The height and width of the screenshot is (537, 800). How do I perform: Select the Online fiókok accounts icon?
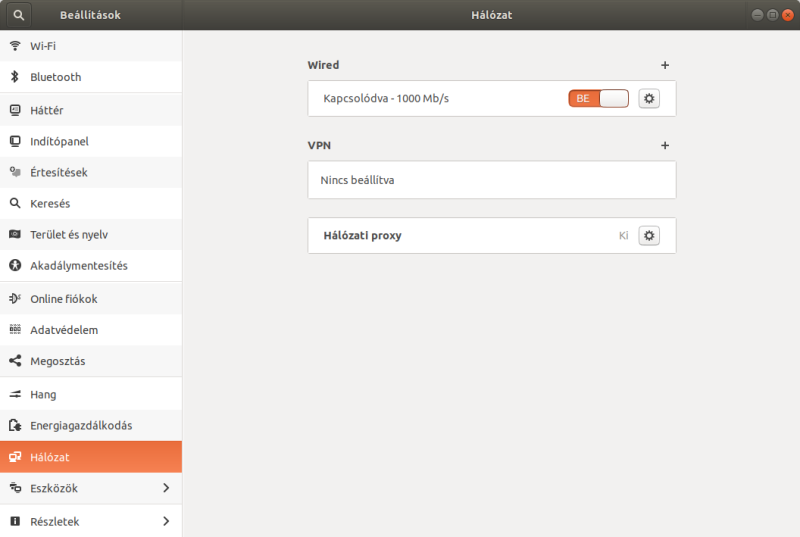click(x=15, y=299)
